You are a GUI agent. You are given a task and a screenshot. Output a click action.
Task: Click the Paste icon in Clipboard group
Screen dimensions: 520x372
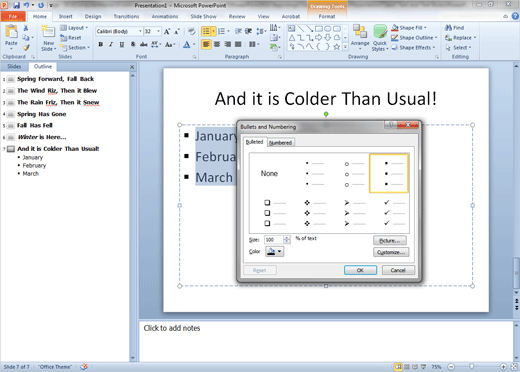click(12, 32)
